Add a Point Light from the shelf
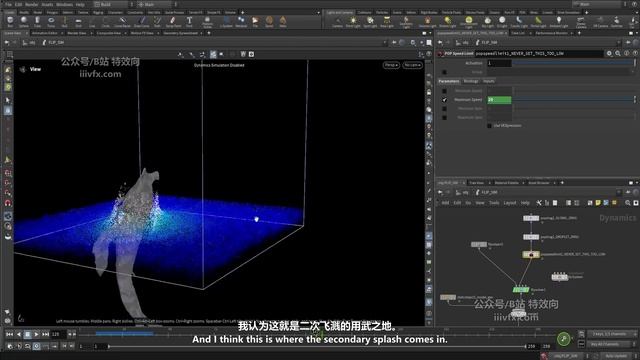 click(x=353, y=22)
